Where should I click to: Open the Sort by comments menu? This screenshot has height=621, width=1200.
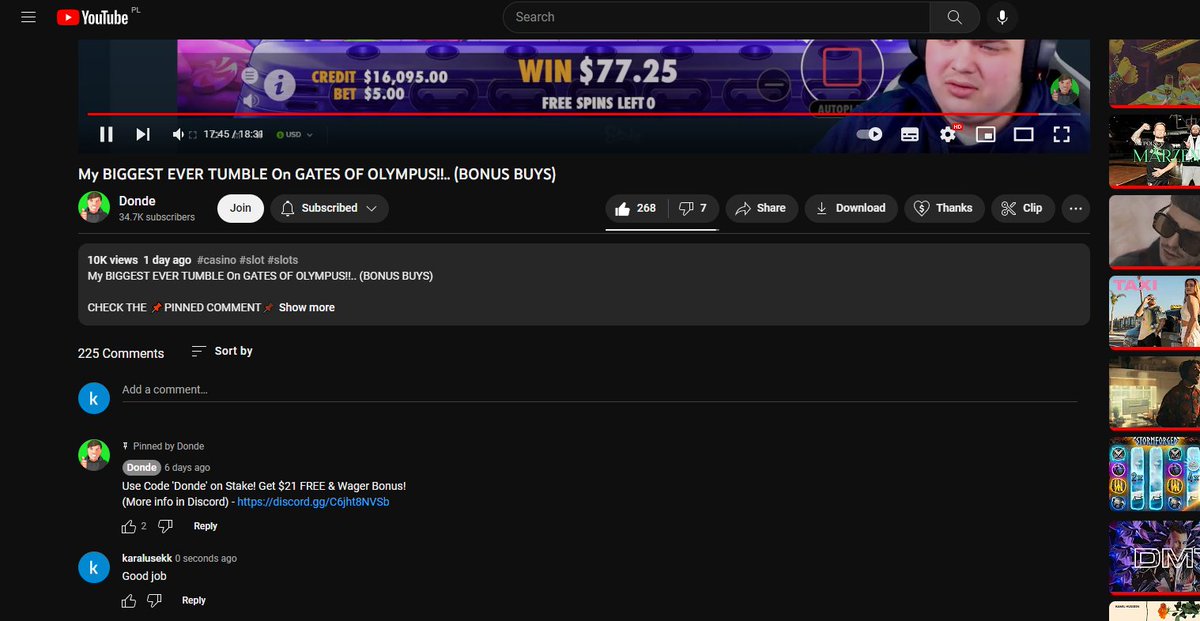[222, 351]
